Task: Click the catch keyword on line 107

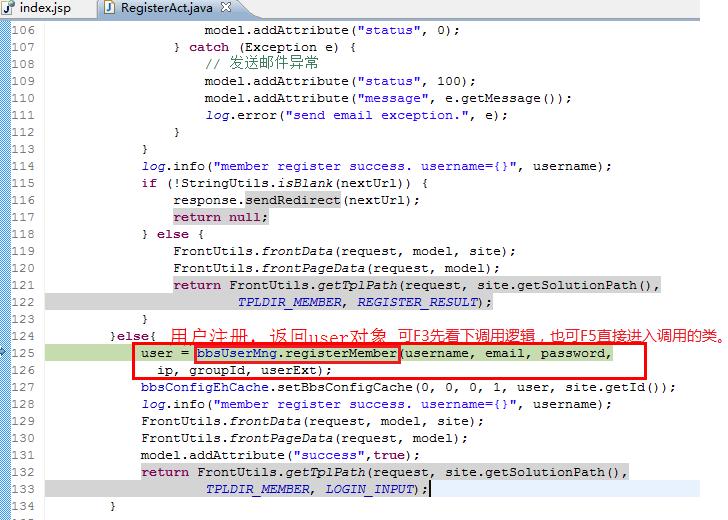Action: (209, 47)
